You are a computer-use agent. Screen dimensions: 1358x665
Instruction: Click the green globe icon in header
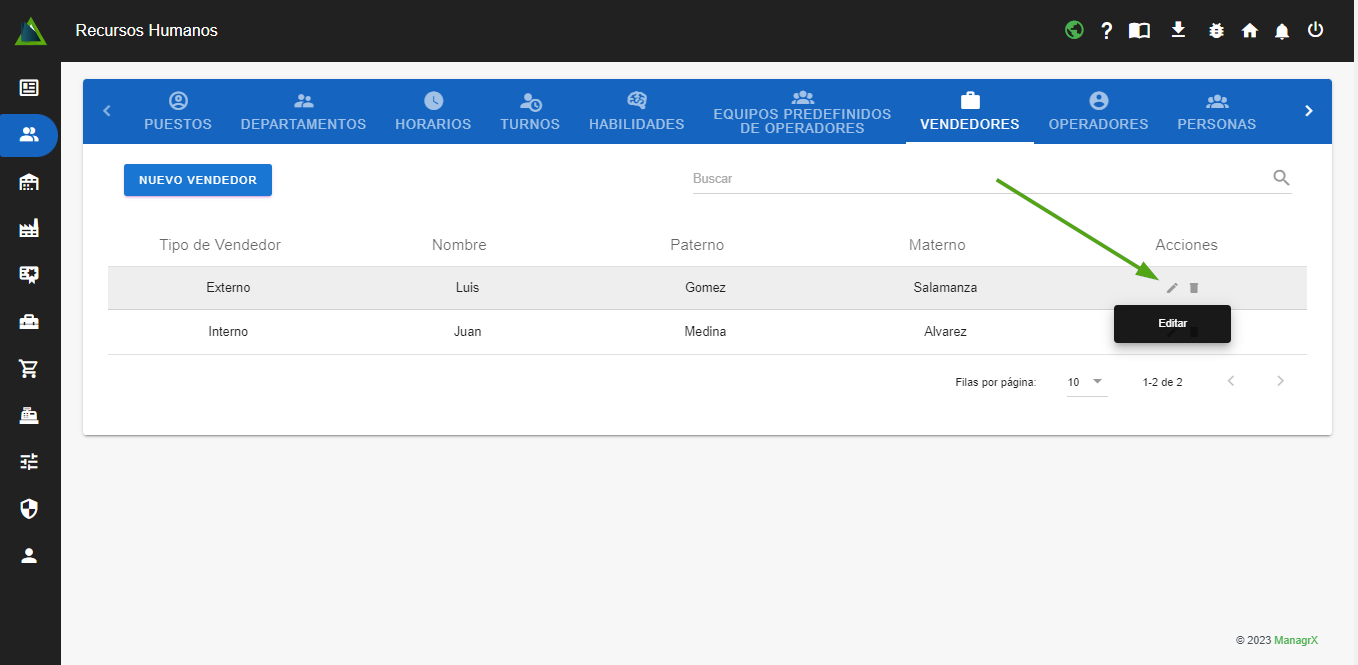1074,30
